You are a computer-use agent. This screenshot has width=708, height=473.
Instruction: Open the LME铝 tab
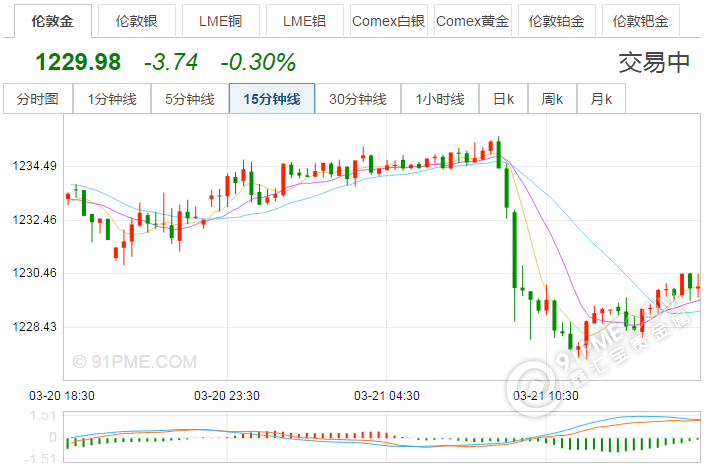tap(305, 21)
